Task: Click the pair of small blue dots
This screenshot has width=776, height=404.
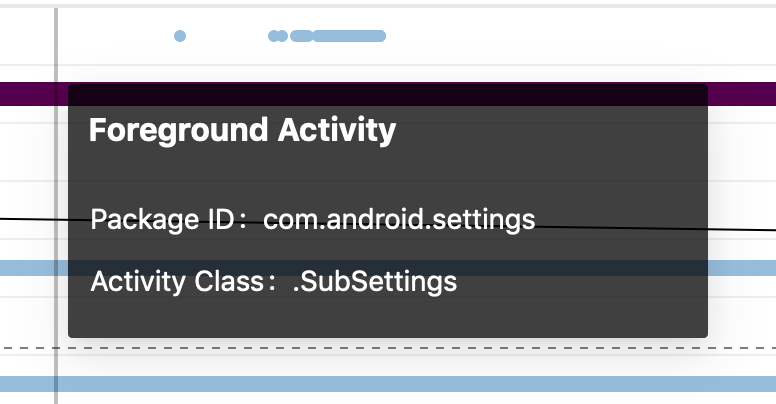Action: (278, 36)
